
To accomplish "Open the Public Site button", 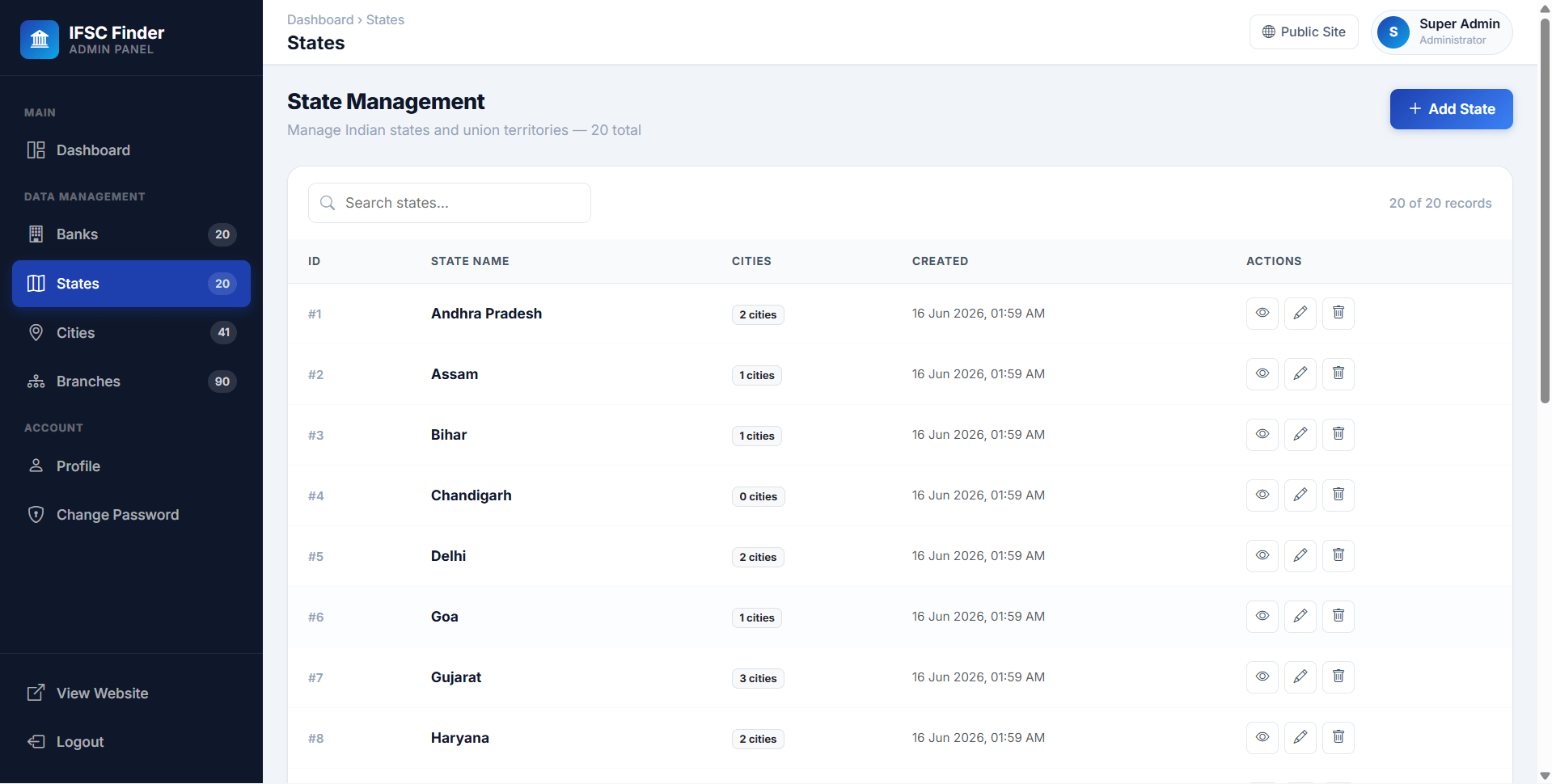I will point(1304,32).
